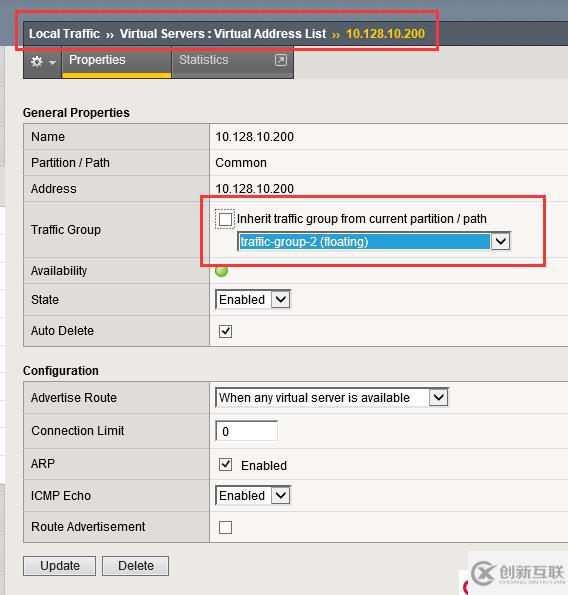Click the Configuration heading

click(61, 371)
